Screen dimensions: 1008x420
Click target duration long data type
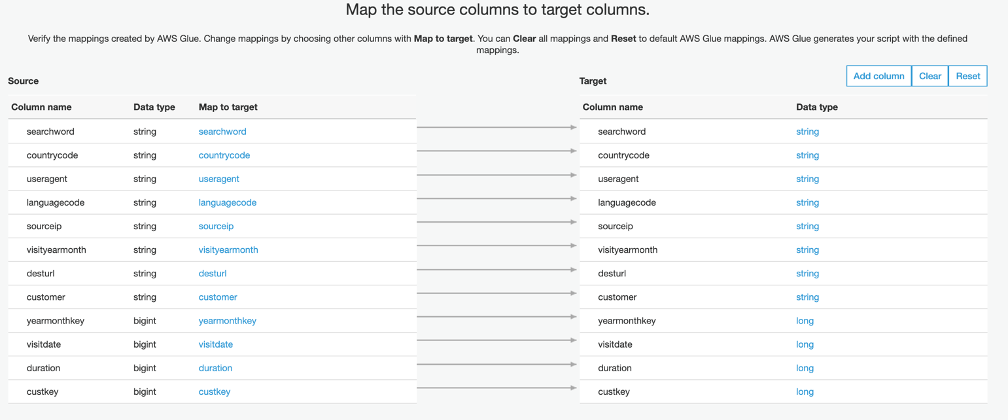point(805,368)
